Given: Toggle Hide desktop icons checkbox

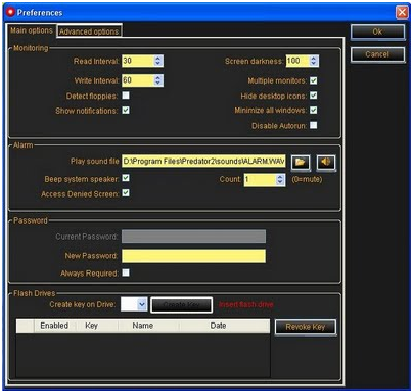Looking at the screenshot, I should click(x=314, y=96).
